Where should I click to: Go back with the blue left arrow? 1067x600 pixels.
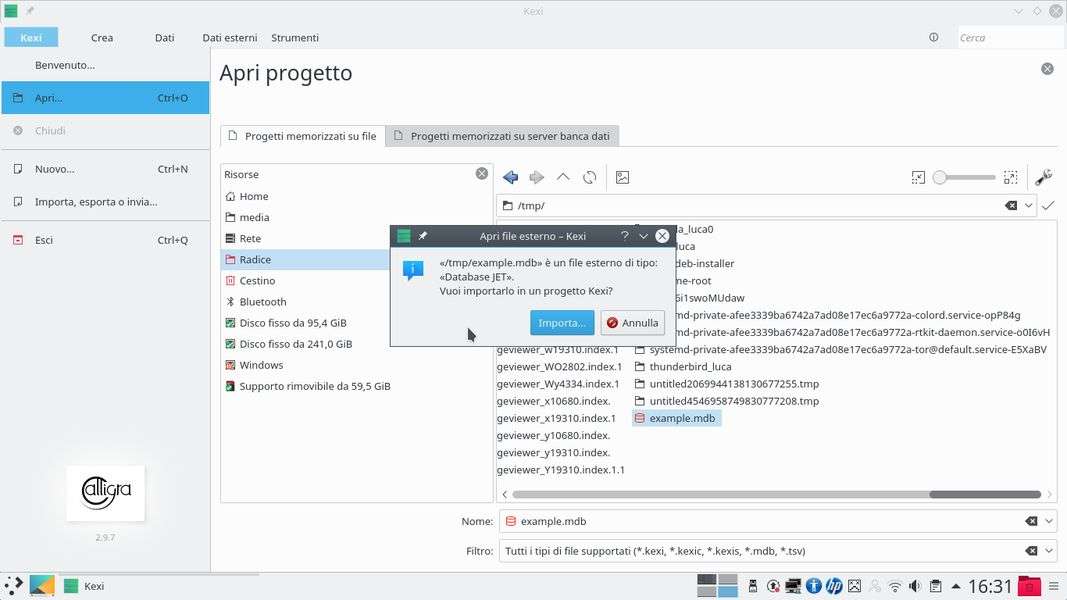510,178
